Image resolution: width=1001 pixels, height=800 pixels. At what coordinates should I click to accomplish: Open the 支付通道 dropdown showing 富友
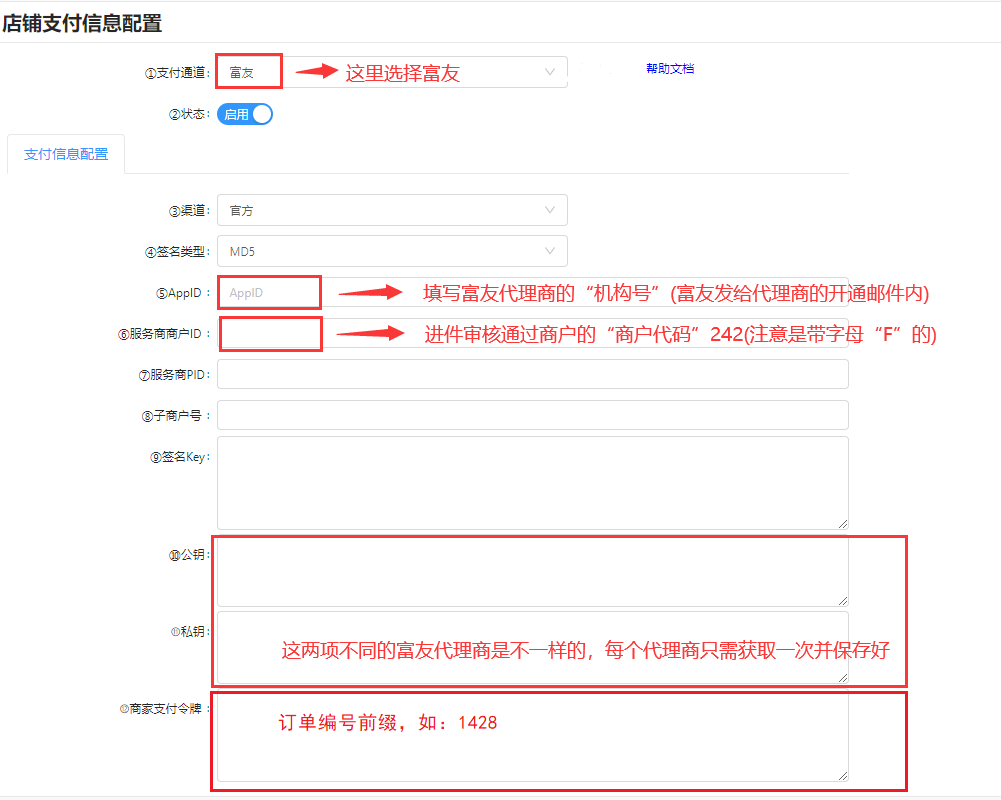pos(392,72)
